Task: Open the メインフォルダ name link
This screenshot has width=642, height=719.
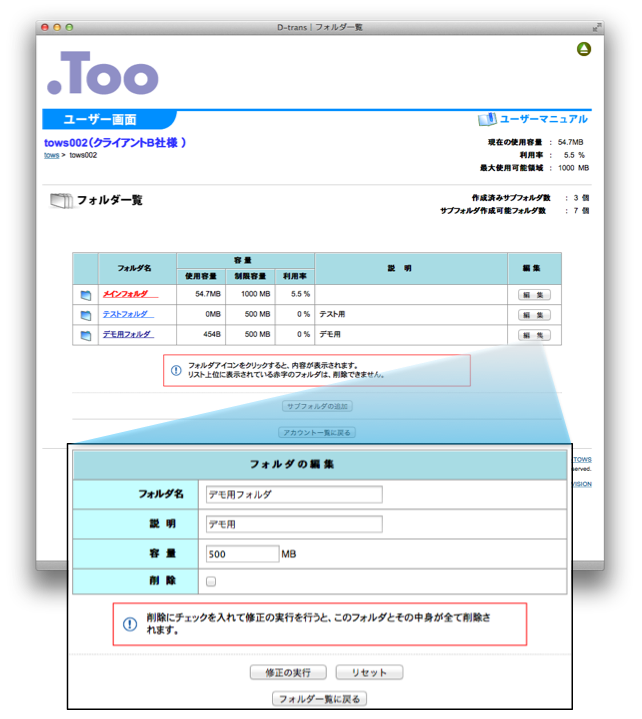Action: pyautogui.click(x=126, y=294)
